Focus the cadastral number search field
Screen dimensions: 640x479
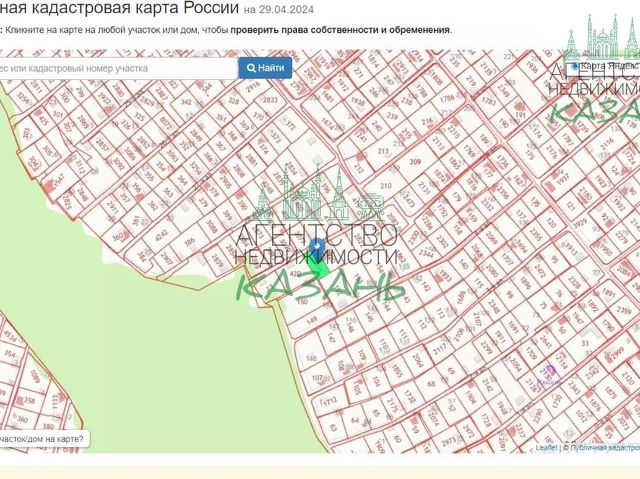(x=118, y=68)
